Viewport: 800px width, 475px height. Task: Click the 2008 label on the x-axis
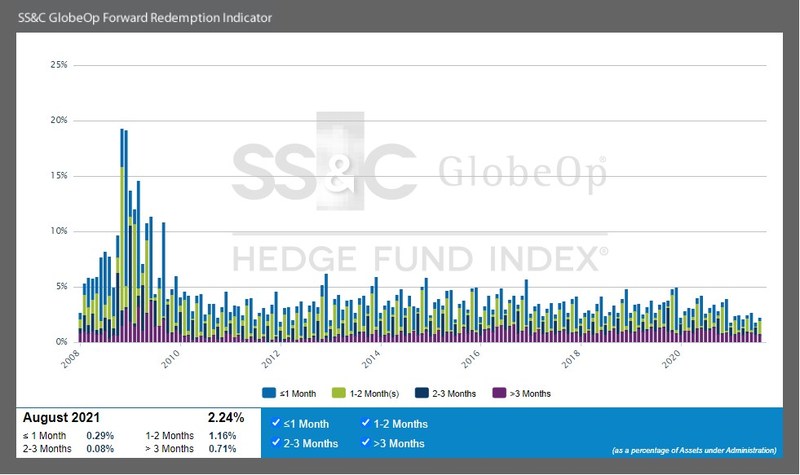point(68,357)
